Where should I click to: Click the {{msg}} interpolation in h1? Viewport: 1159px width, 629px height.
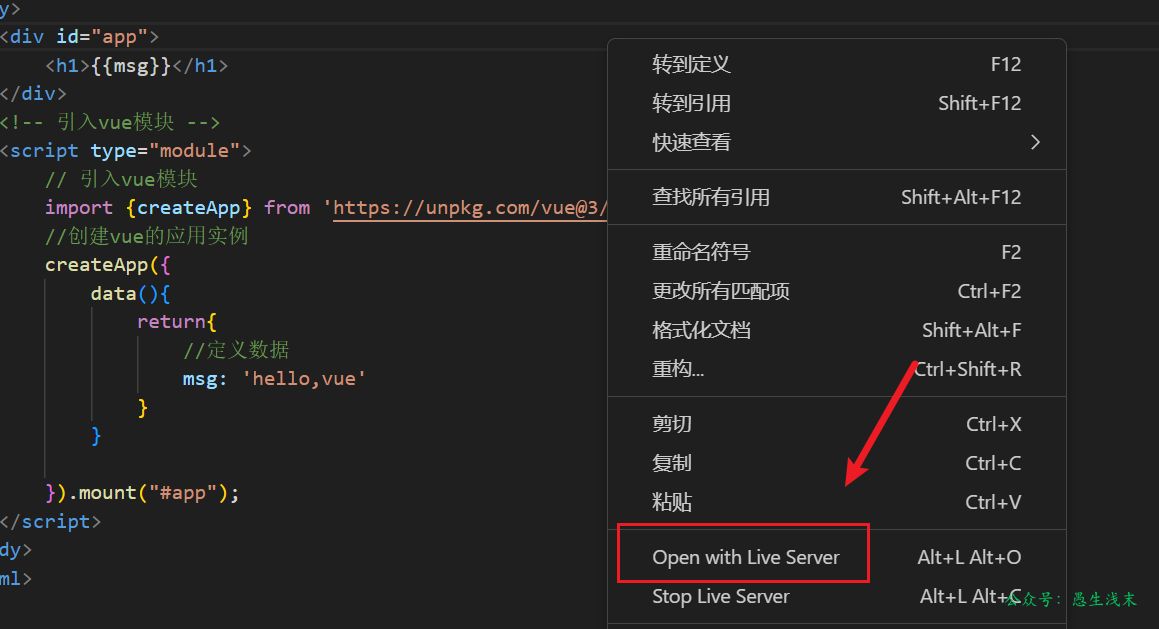pos(133,66)
